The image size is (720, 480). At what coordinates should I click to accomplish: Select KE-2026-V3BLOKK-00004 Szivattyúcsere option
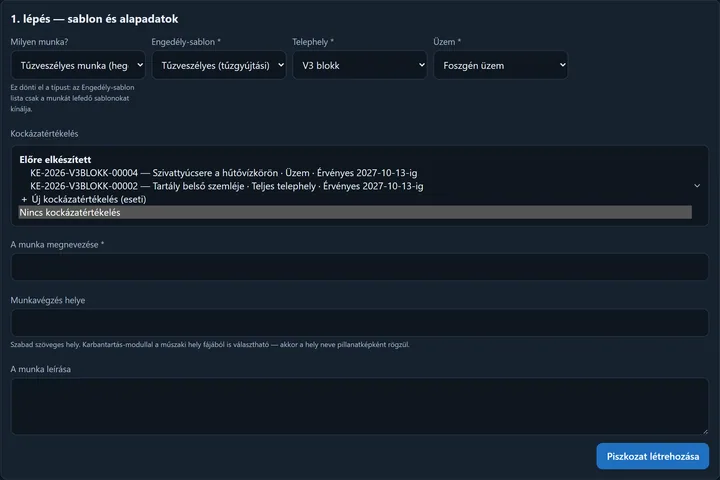[355, 173]
